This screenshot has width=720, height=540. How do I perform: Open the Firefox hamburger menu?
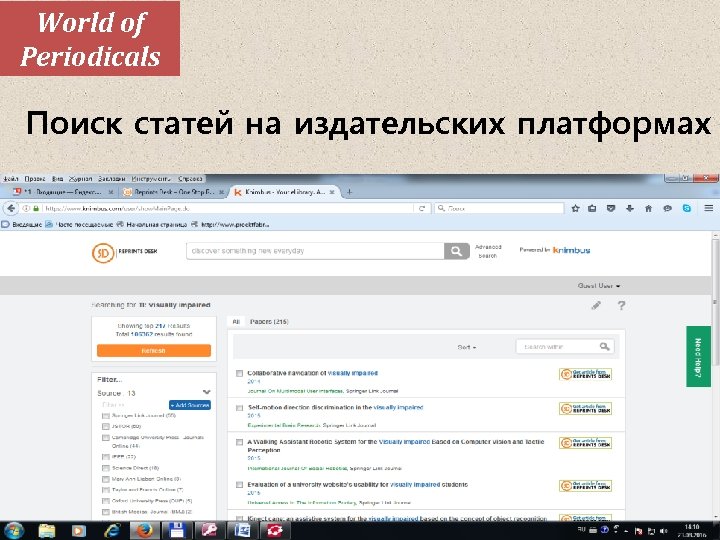pyautogui.click(x=709, y=208)
